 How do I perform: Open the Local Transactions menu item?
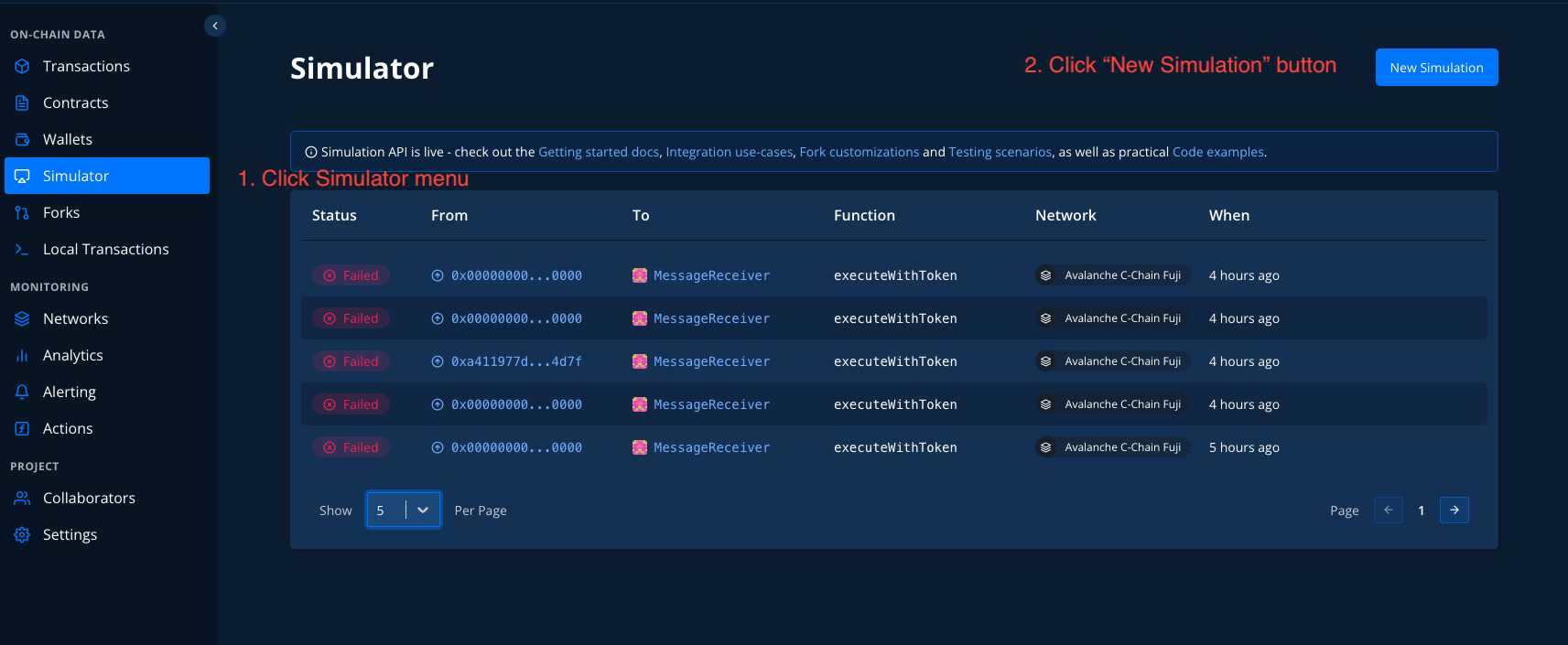click(105, 250)
